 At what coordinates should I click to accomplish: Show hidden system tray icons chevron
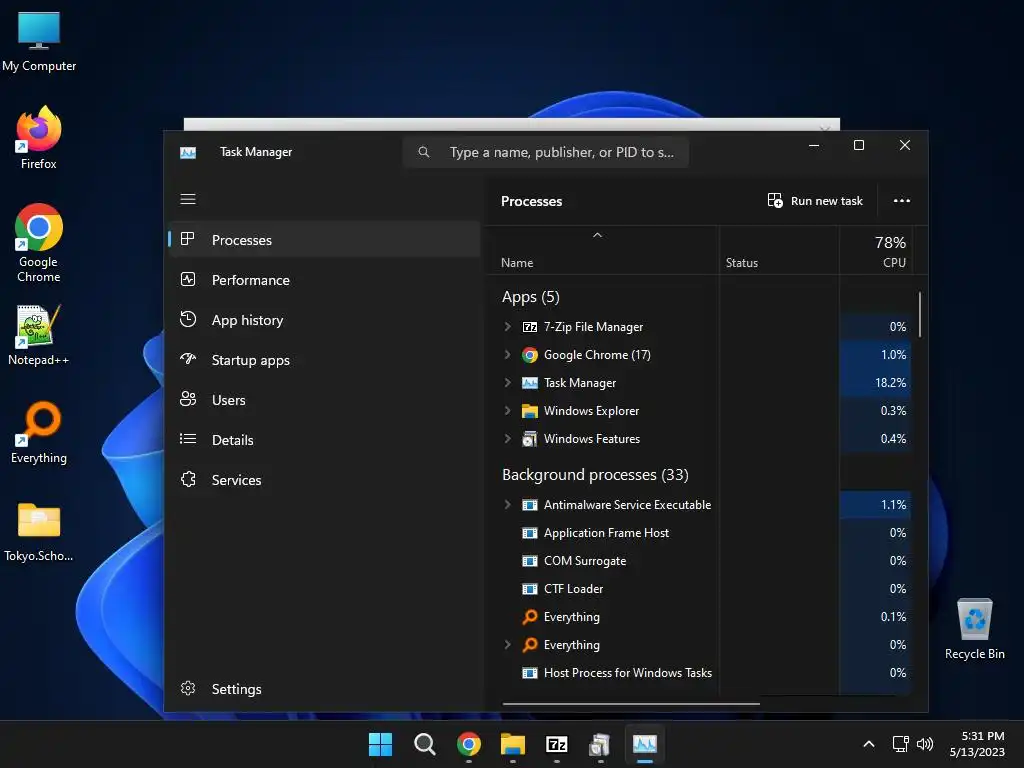(869, 744)
